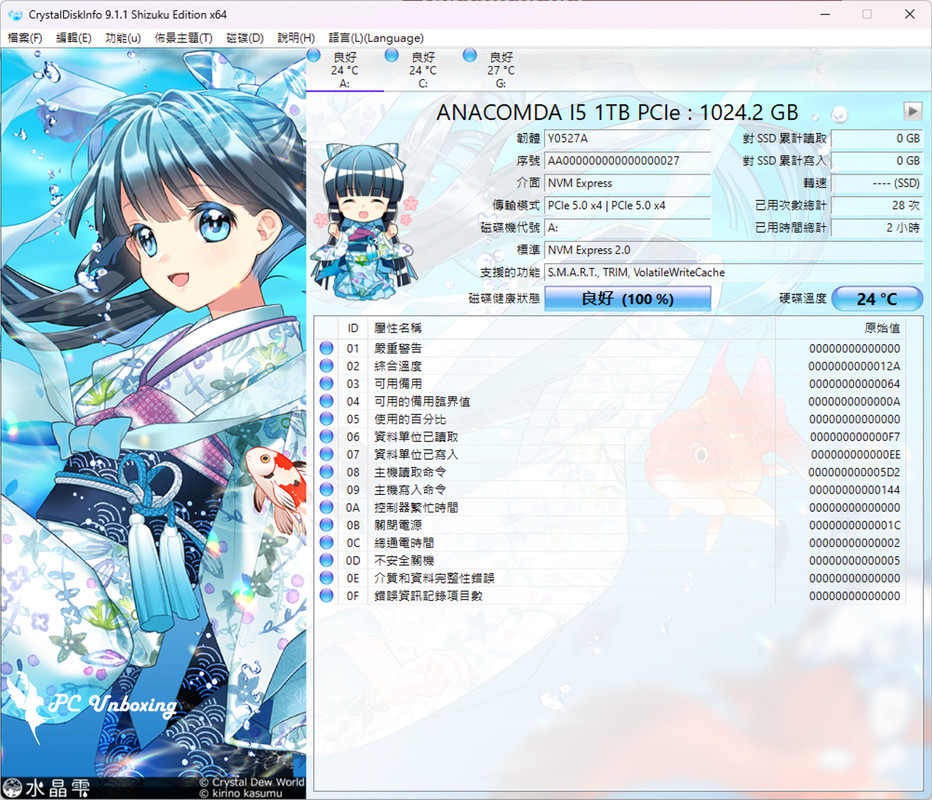The width and height of the screenshot is (932, 800).
Task: Open the 佈景主題(T) menu
Action: (x=184, y=38)
